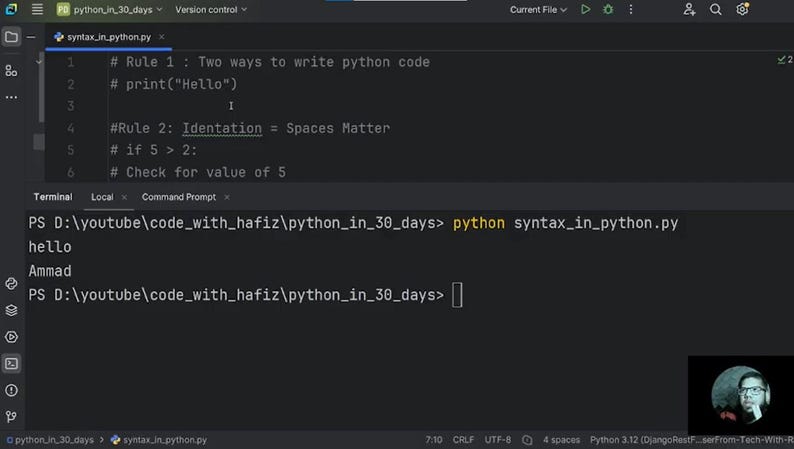Open the main hamburger menu
794x449 pixels.
[x=37, y=9]
